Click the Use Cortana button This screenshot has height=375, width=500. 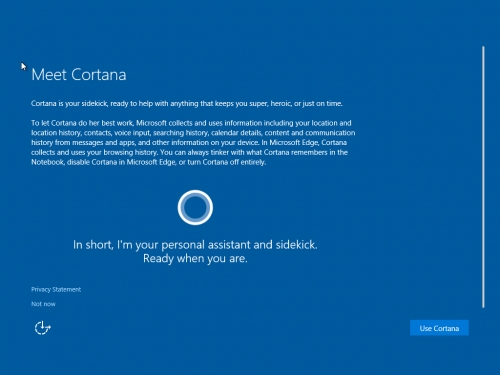pyautogui.click(x=439, y=328)
